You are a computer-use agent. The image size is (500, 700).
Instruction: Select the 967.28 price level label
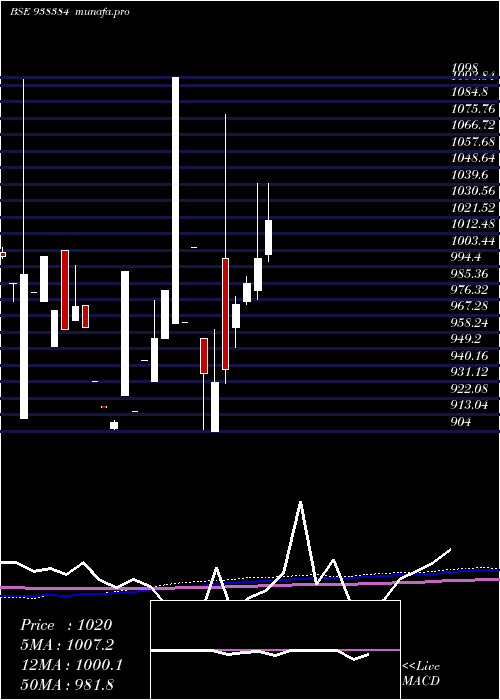click(x=469, y=306)
